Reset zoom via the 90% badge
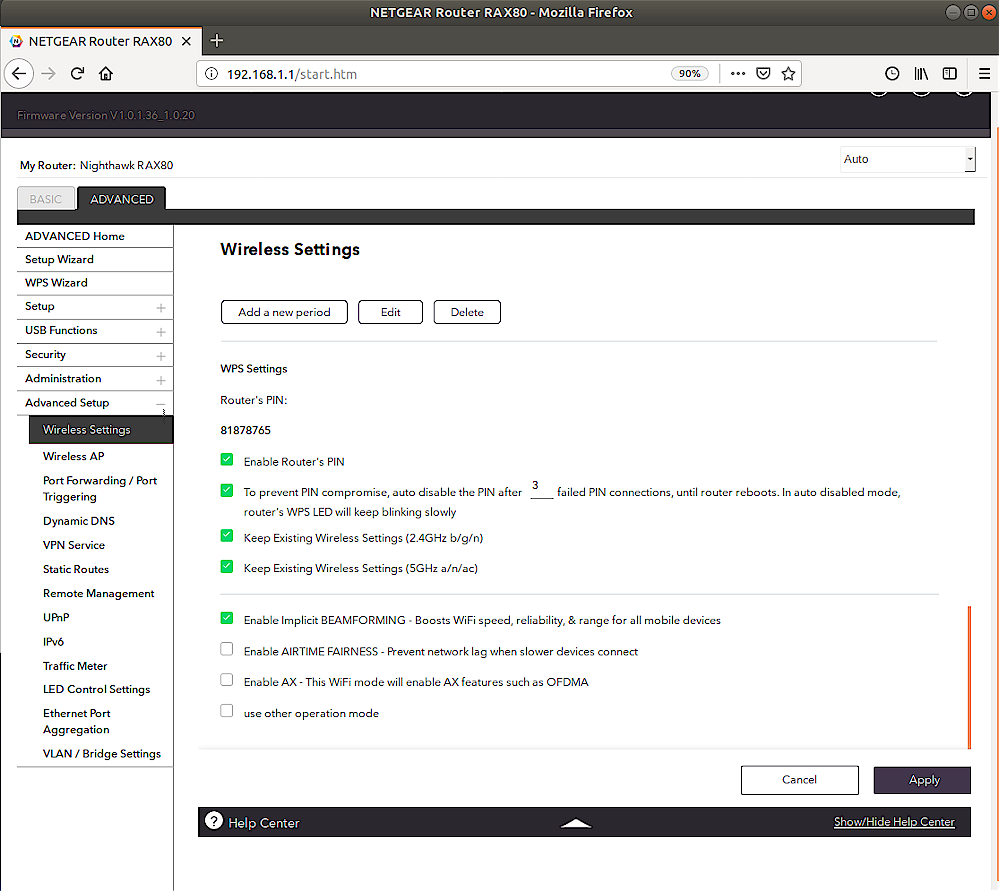This screenshot has height=892, width=1000. click(x=689, y=74)
